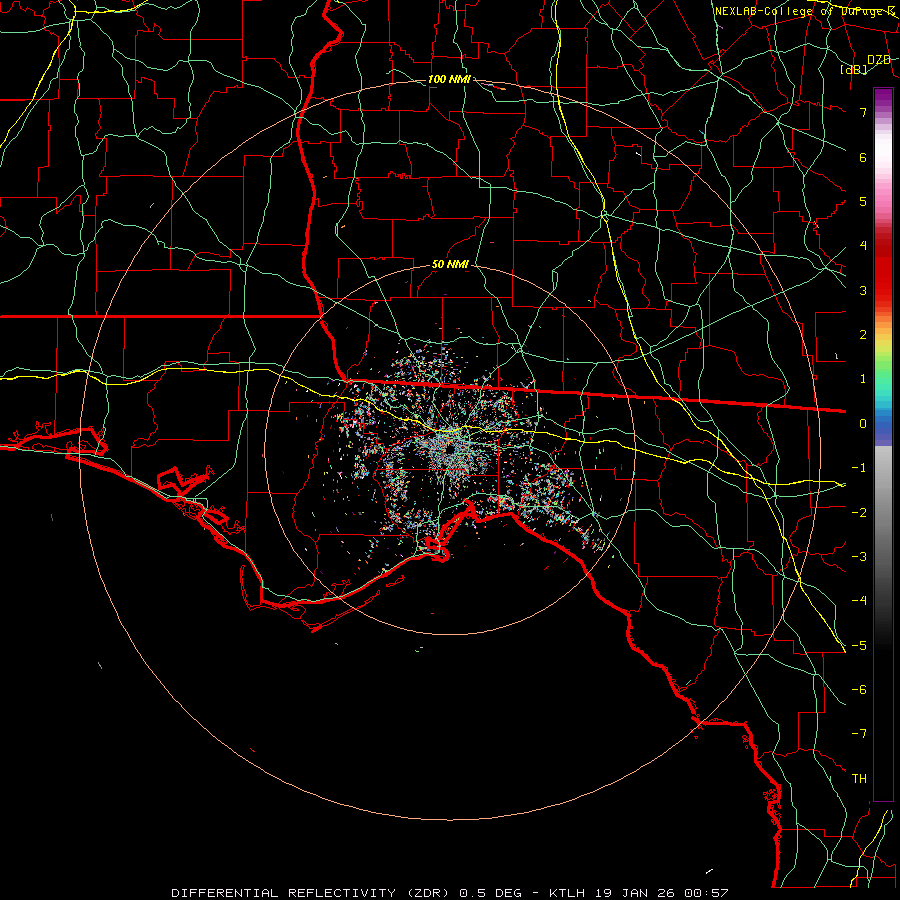Click the TH label on the color scale
The image size is (900, 900).
click(859, 778)
